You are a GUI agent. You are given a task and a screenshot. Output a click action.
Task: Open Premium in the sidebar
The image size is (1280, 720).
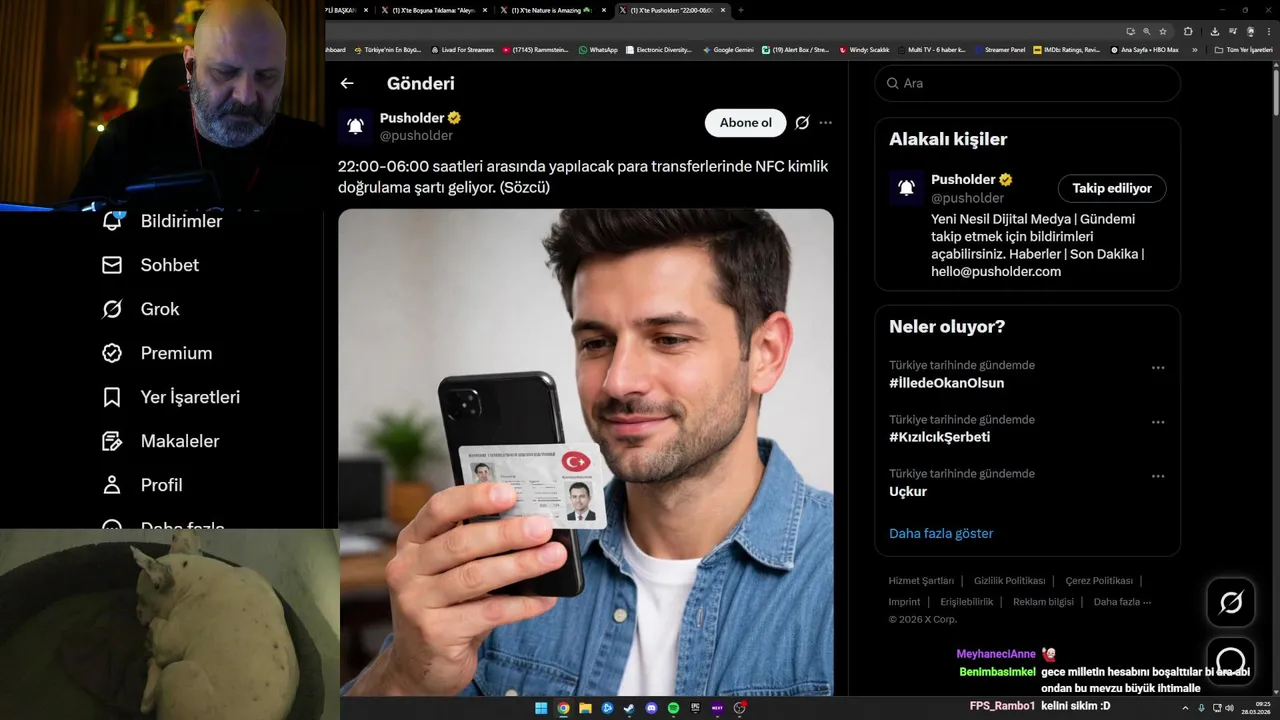[157, 353]
